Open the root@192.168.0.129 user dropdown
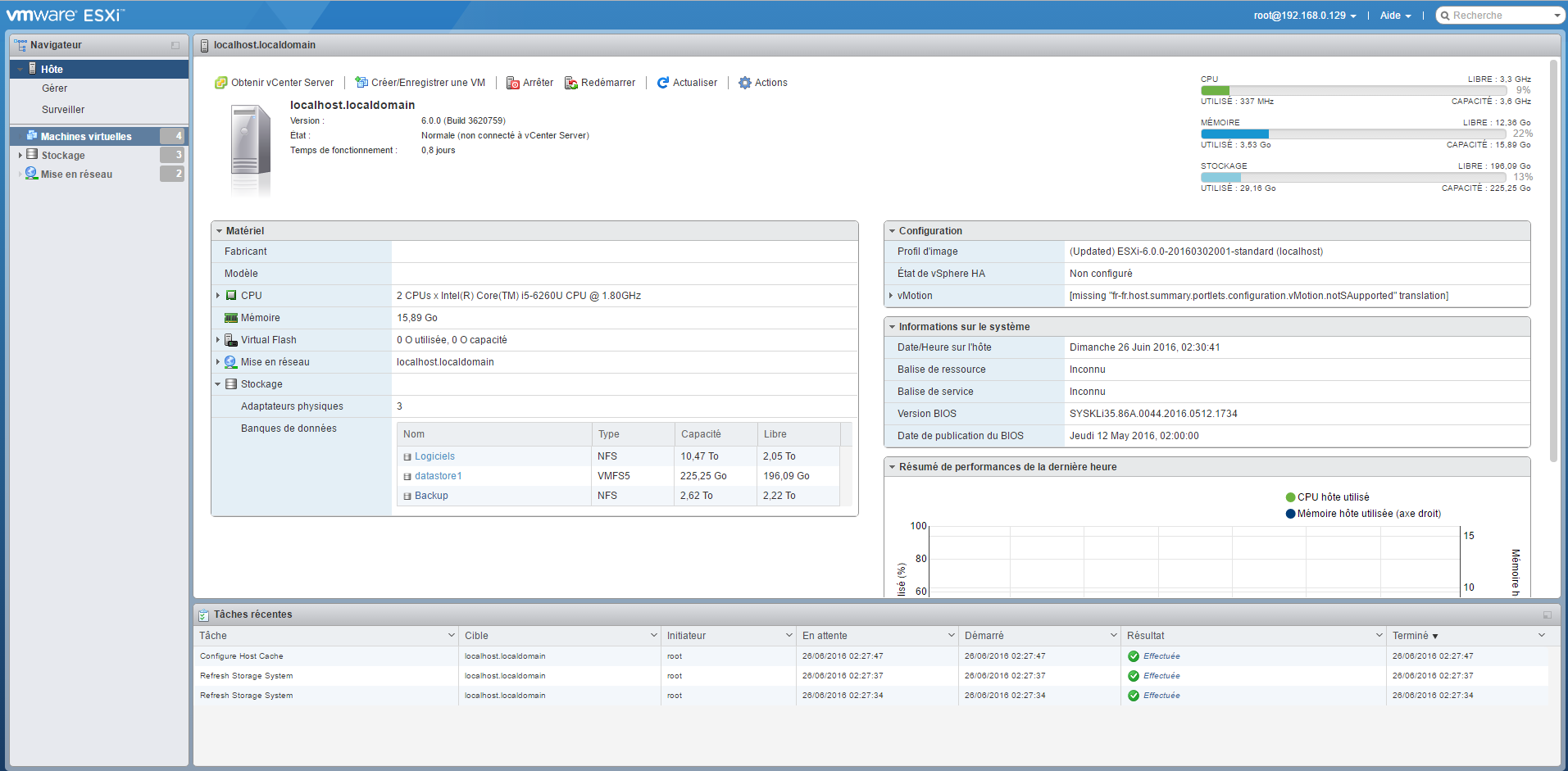The height and width of the screenshot is (771, 1568). click(1305, 16)
